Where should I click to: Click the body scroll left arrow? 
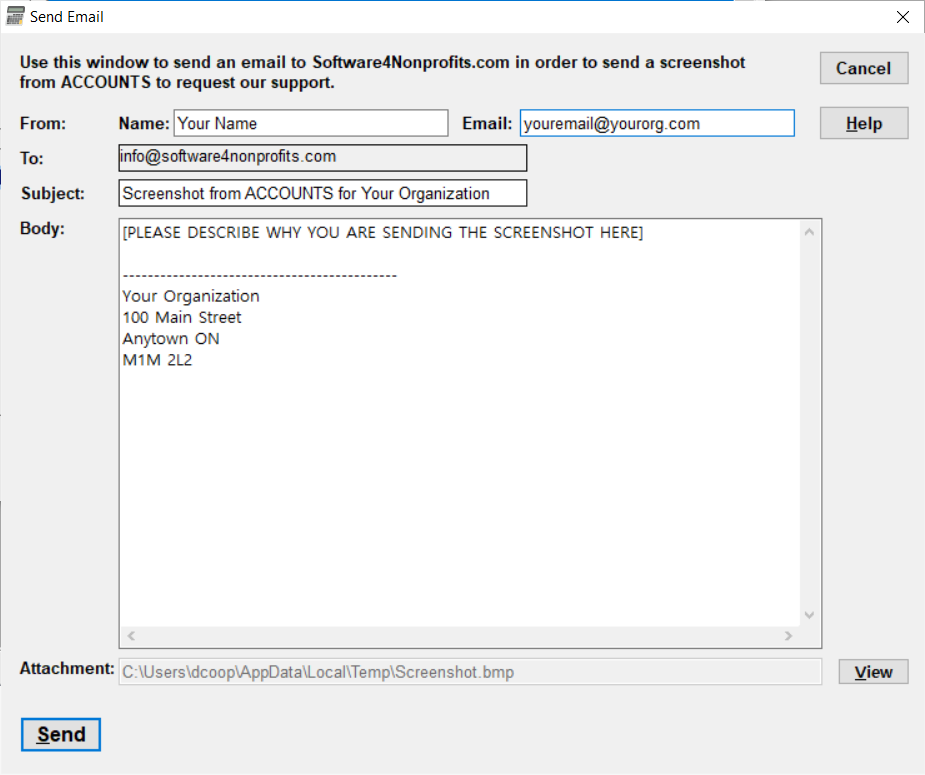point(131,636)
